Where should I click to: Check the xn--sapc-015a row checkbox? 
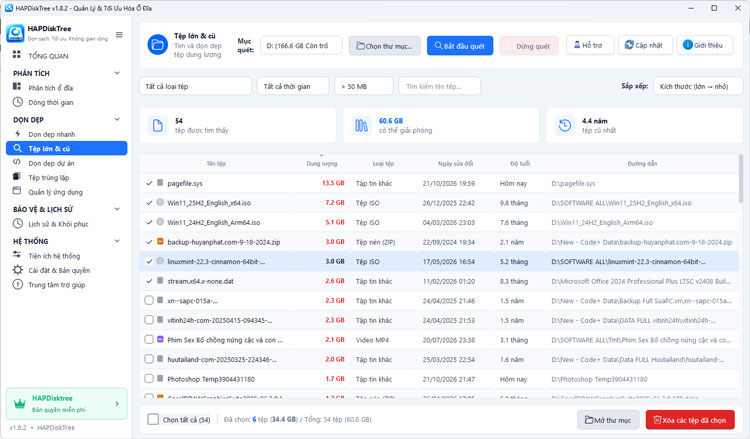pyautogui.click(x=149, y=300)
